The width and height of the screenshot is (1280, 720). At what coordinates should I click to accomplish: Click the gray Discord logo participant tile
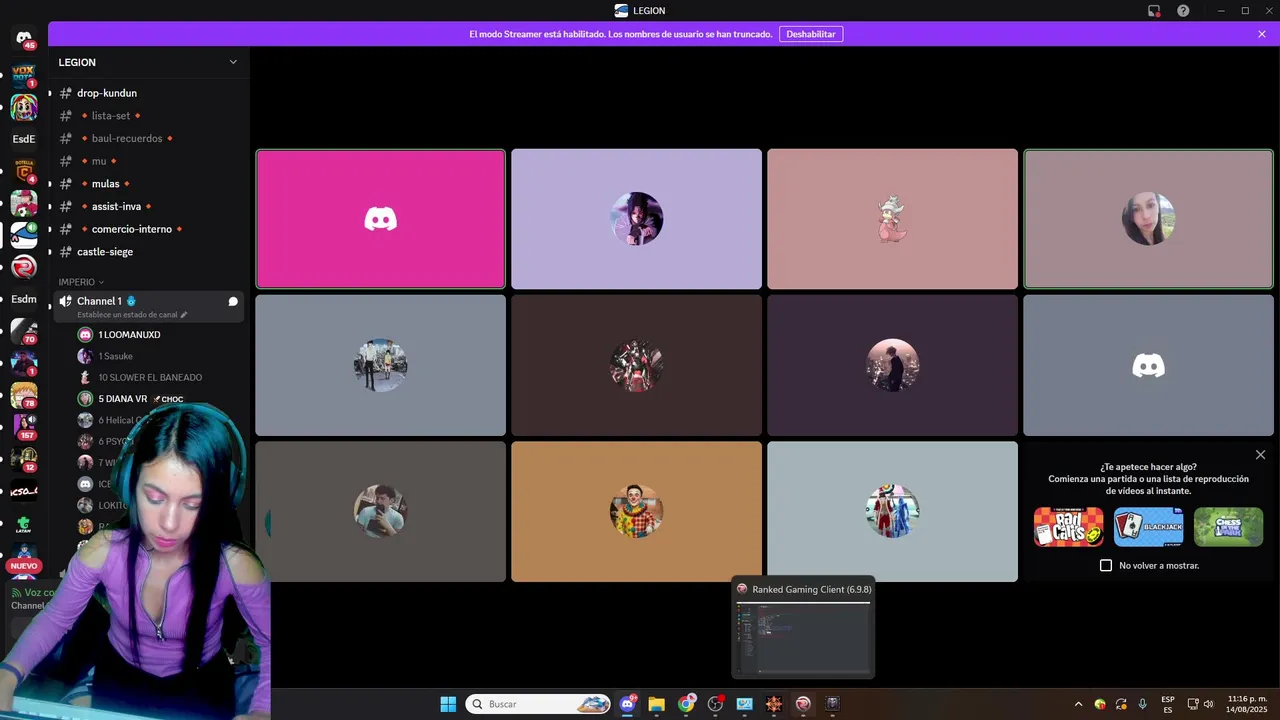[x=1148, y=365]
